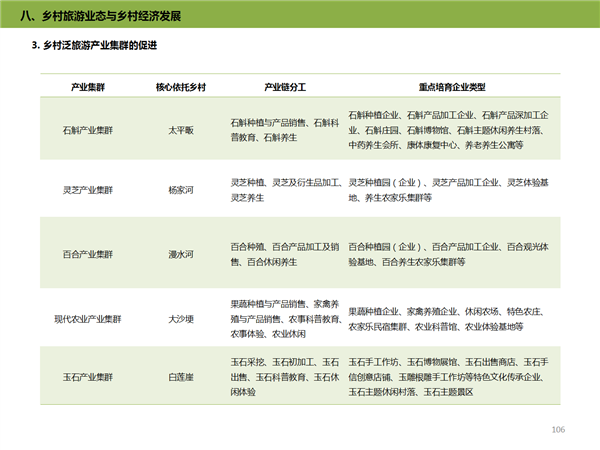Click the 杨家河 village cell

[180, 190]
